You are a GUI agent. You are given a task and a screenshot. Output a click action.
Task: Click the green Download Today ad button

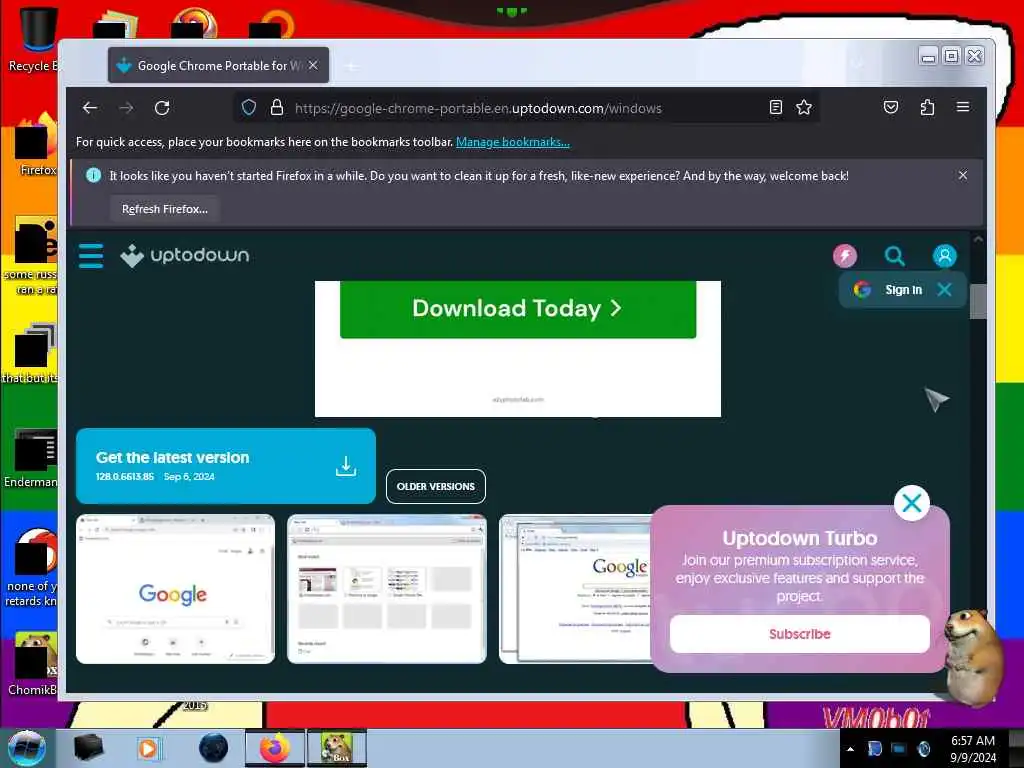coord(518,309)
